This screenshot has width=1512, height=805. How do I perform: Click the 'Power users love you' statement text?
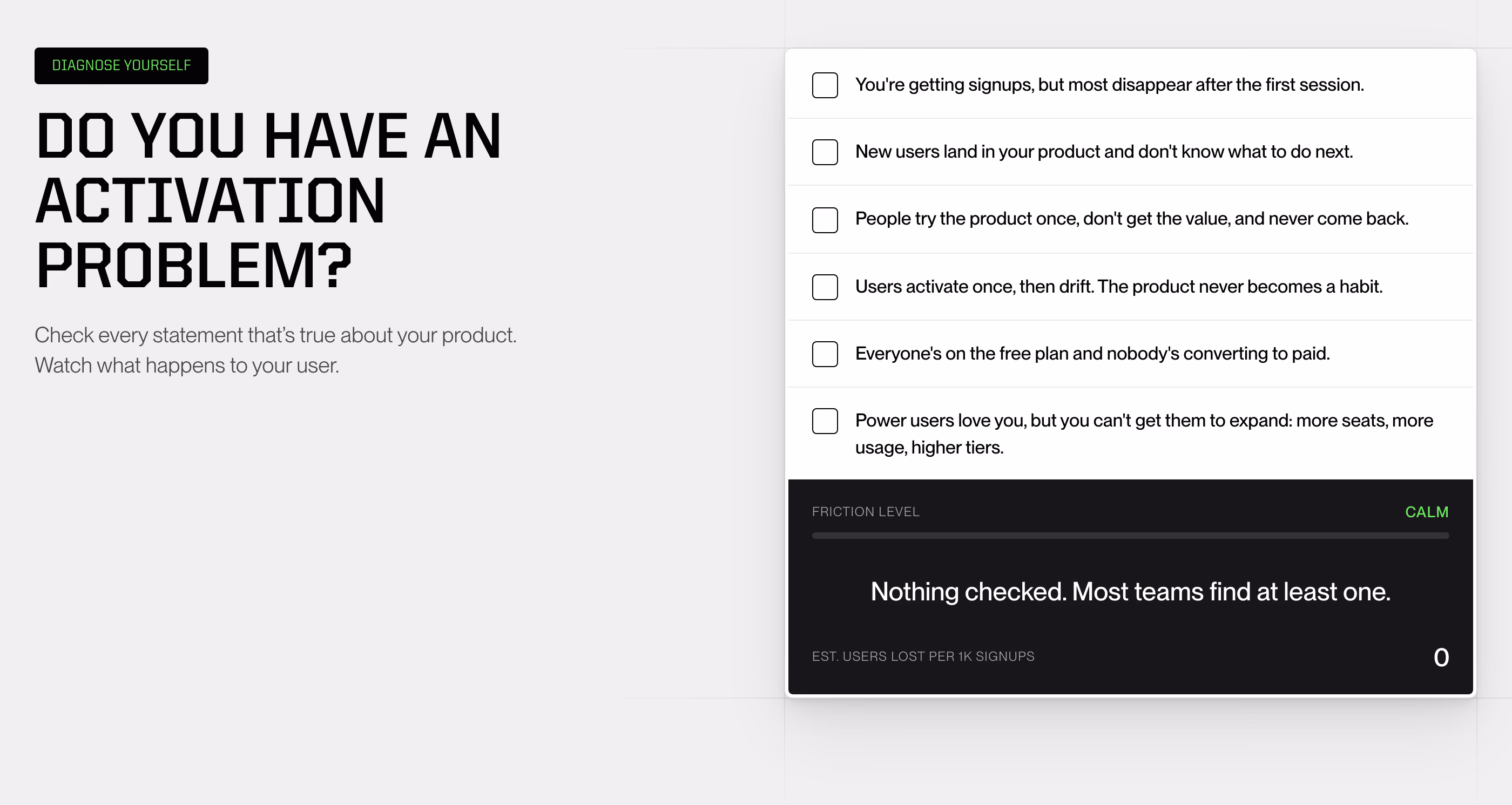[x=1144, y=434]
